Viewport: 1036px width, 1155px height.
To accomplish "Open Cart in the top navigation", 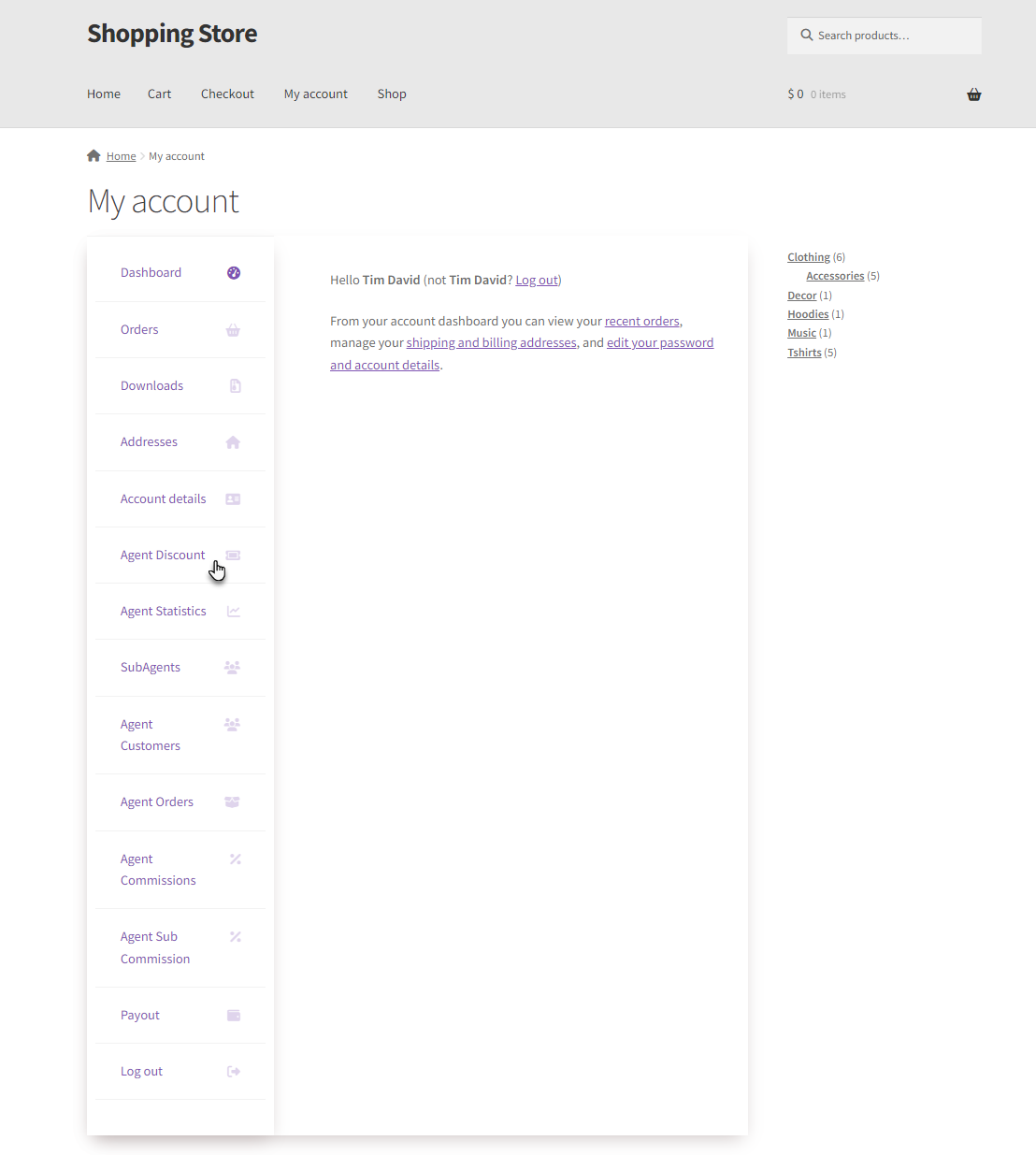I will (159, 94).
